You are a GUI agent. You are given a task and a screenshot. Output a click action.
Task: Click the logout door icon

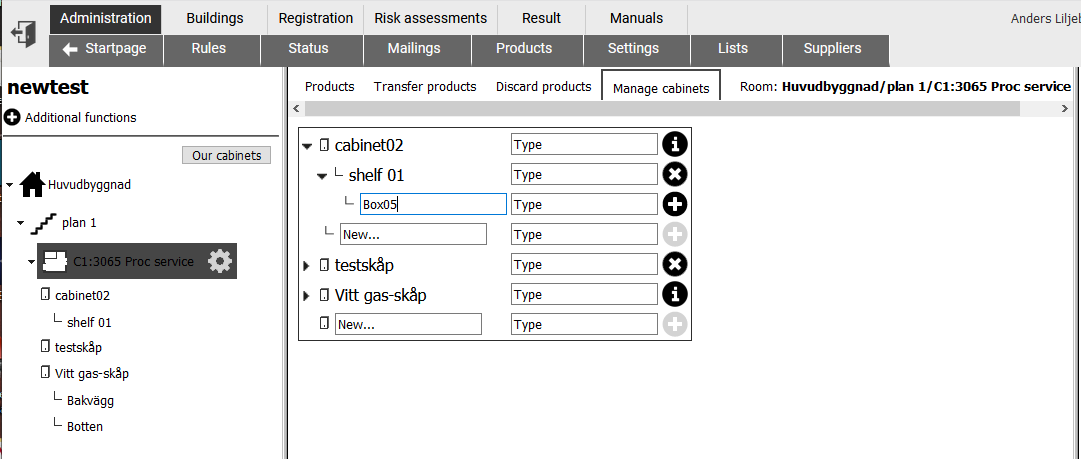(24, 34)
